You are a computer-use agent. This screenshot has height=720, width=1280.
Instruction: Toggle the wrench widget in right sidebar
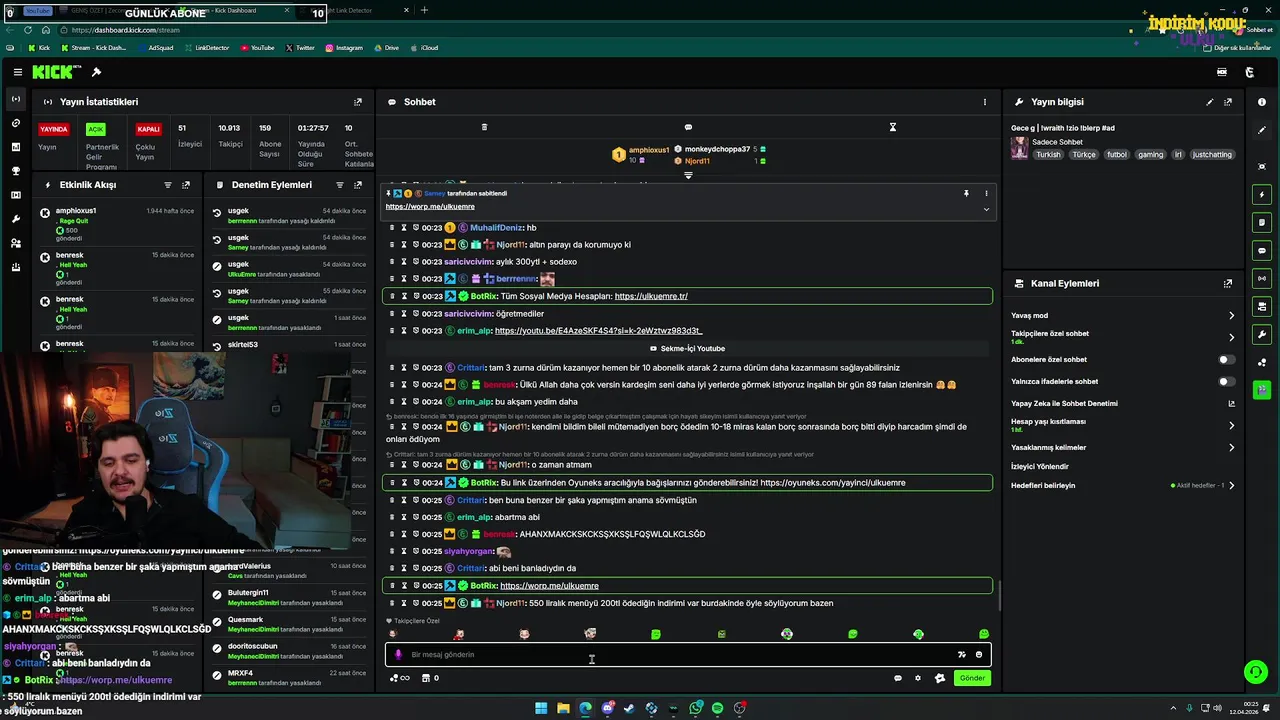coord(1262,334)
